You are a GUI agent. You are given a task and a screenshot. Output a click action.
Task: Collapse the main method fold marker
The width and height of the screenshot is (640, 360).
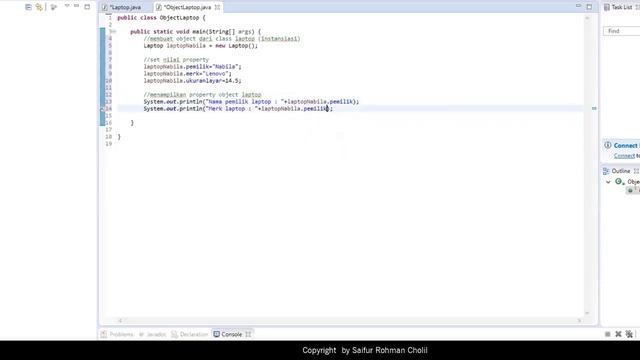pyautogui.click(x=114, y=31)
